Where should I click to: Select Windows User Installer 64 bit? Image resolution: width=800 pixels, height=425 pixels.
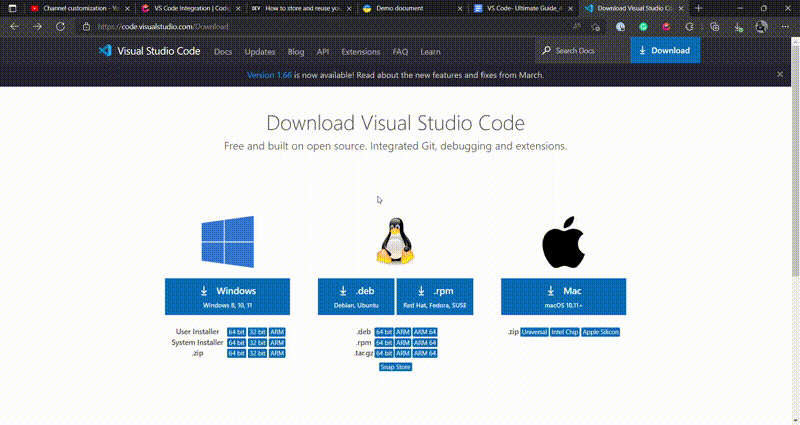coord(236,332)
